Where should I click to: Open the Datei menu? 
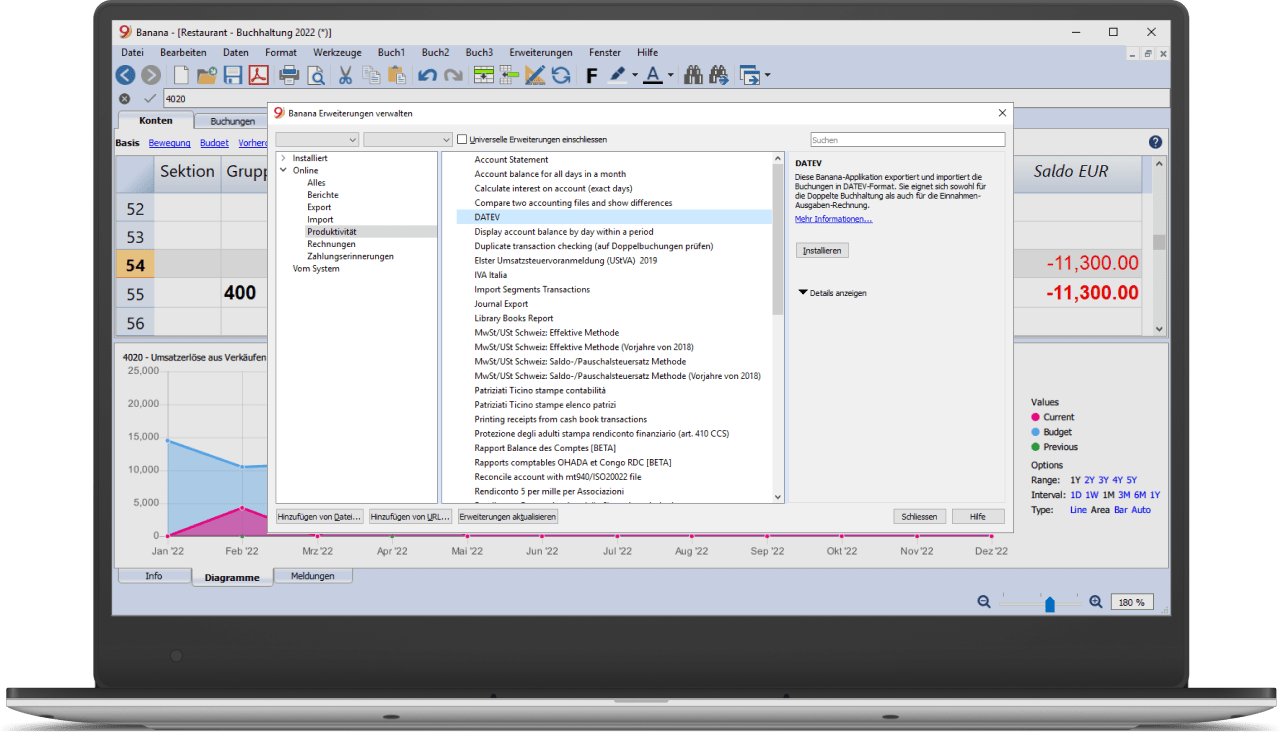[x=132, y=52]
